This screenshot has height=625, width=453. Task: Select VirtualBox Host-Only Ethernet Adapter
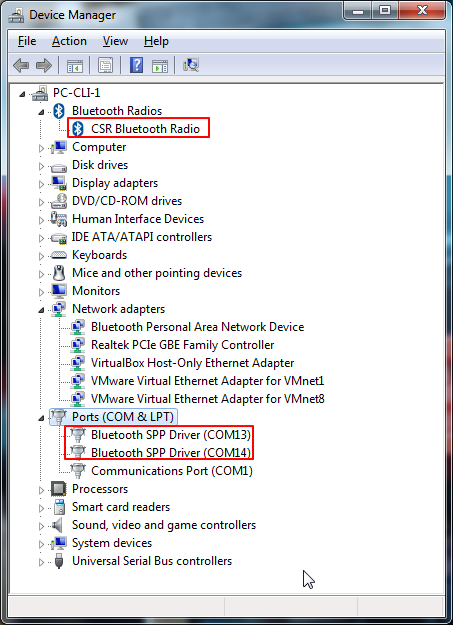click(193, 363)
